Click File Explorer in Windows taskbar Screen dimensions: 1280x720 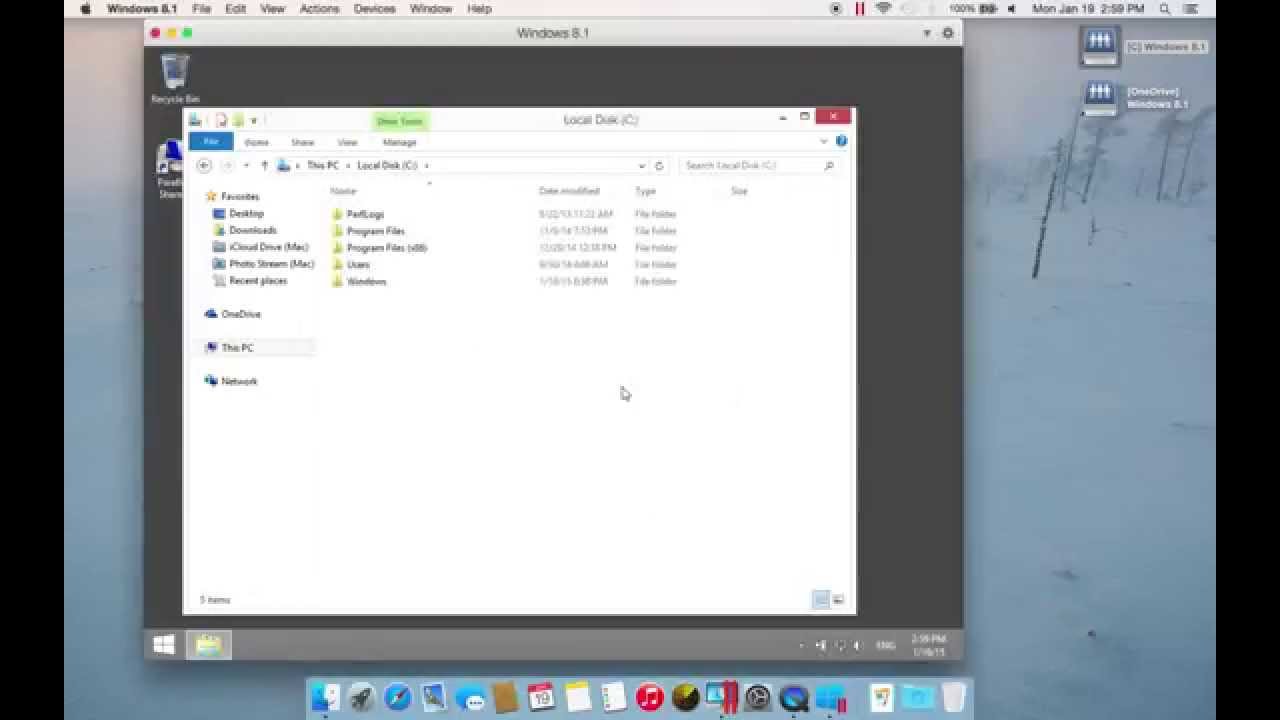208,646
